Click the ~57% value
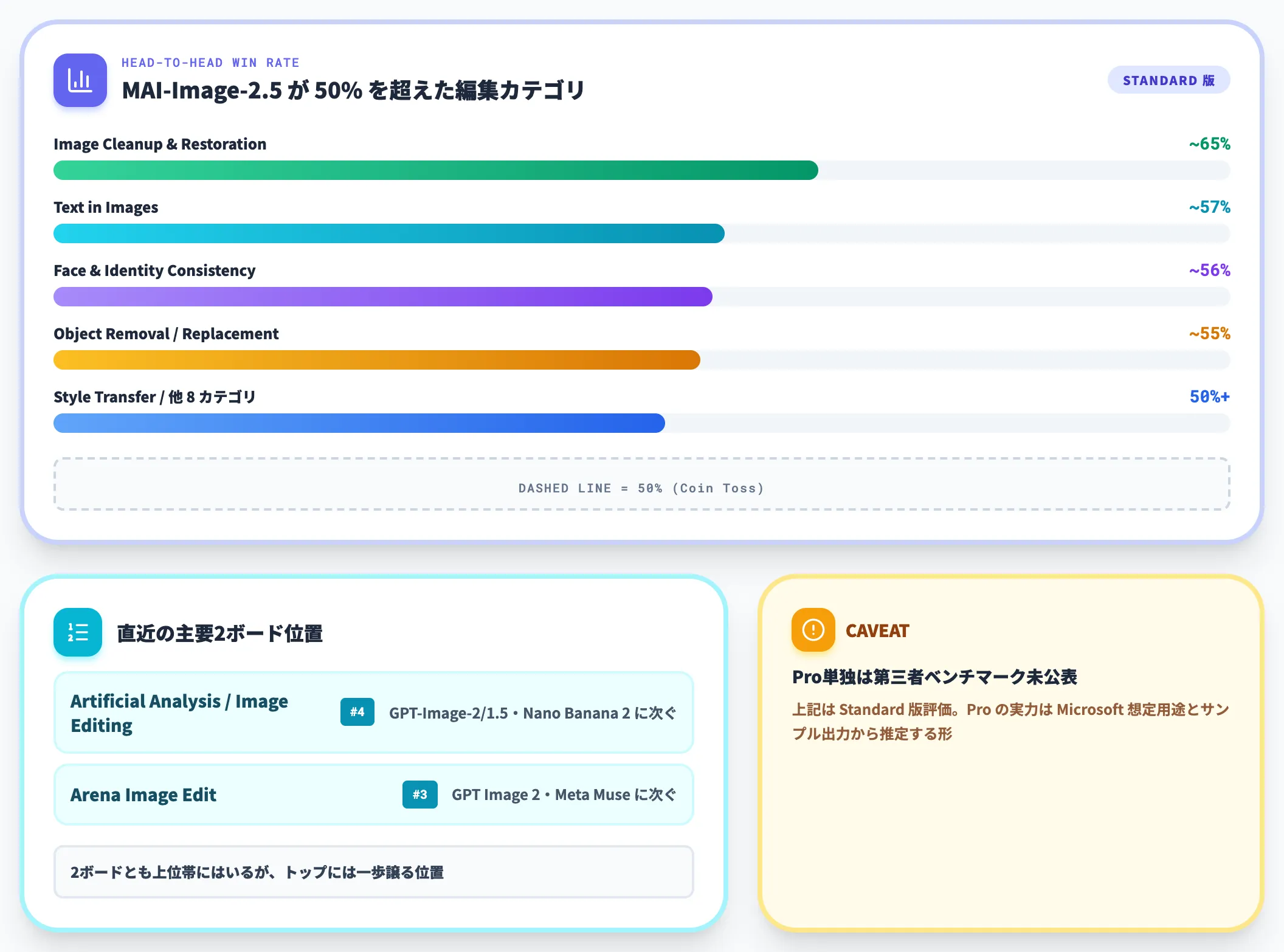This screenshot has height=952, width=1284. pyautogui.click(x=1209, y=207)
